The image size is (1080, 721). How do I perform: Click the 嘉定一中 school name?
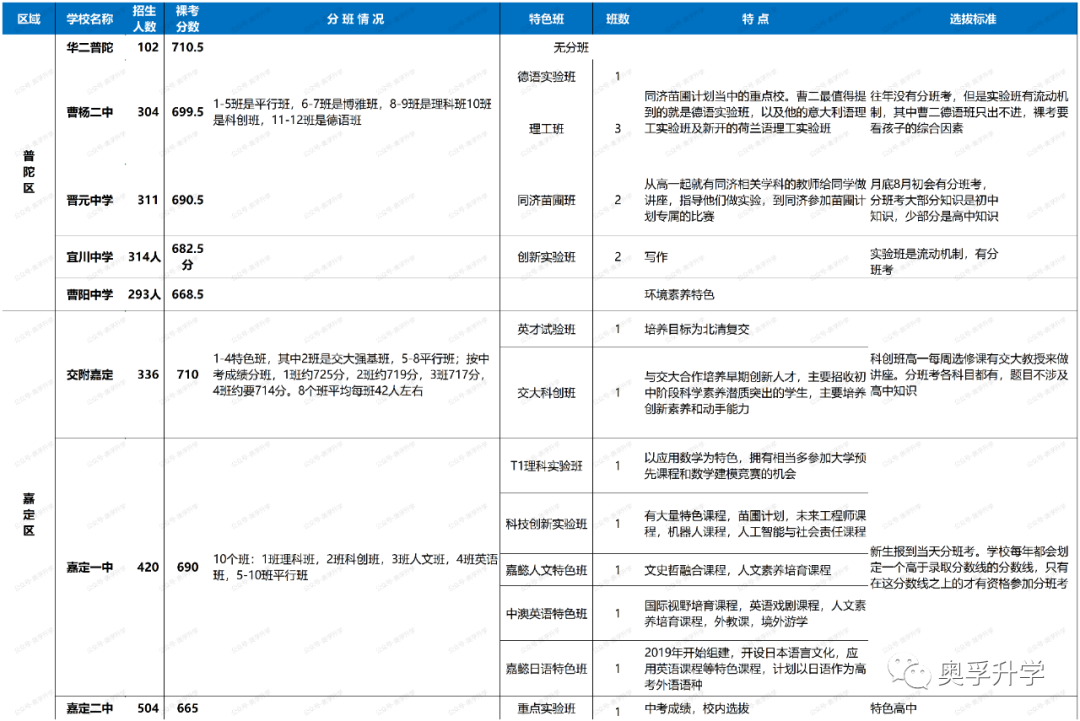click(x=90, y=567)
